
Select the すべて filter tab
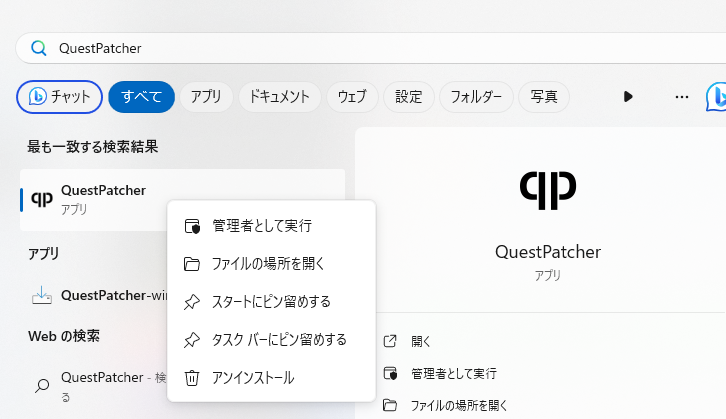[142, 97]
